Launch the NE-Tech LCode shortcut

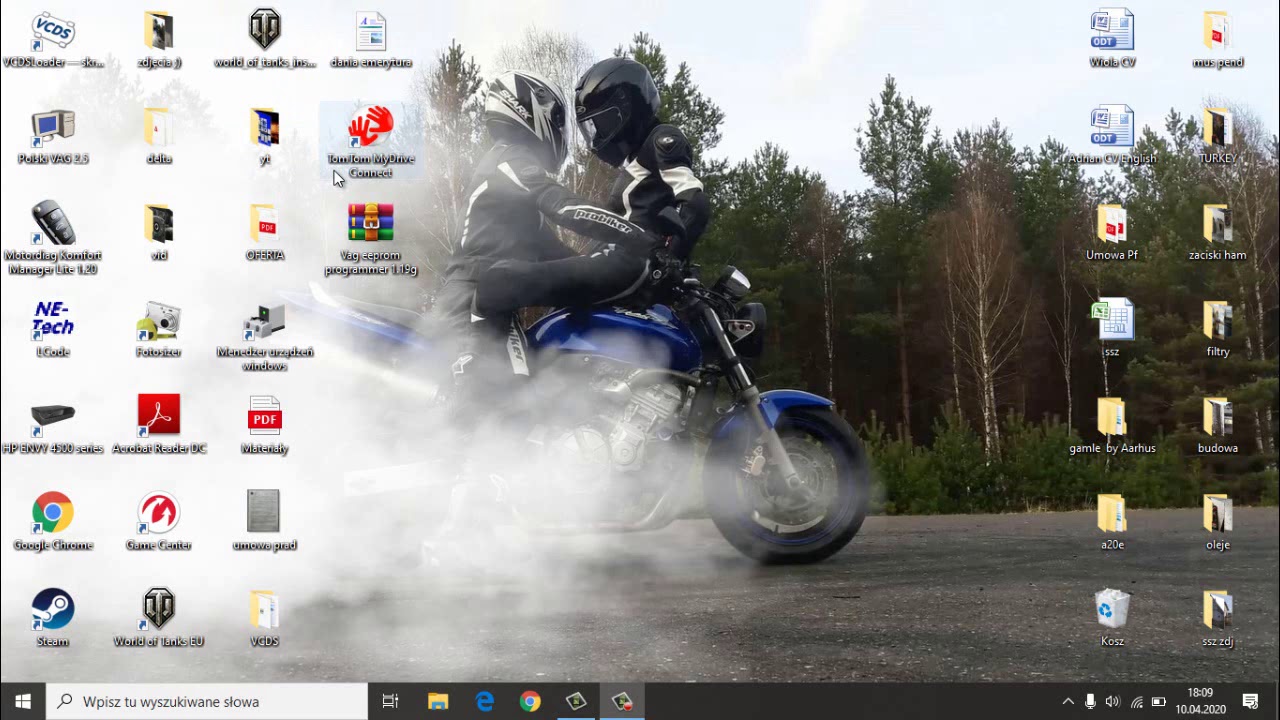click(x=53, y=329)
